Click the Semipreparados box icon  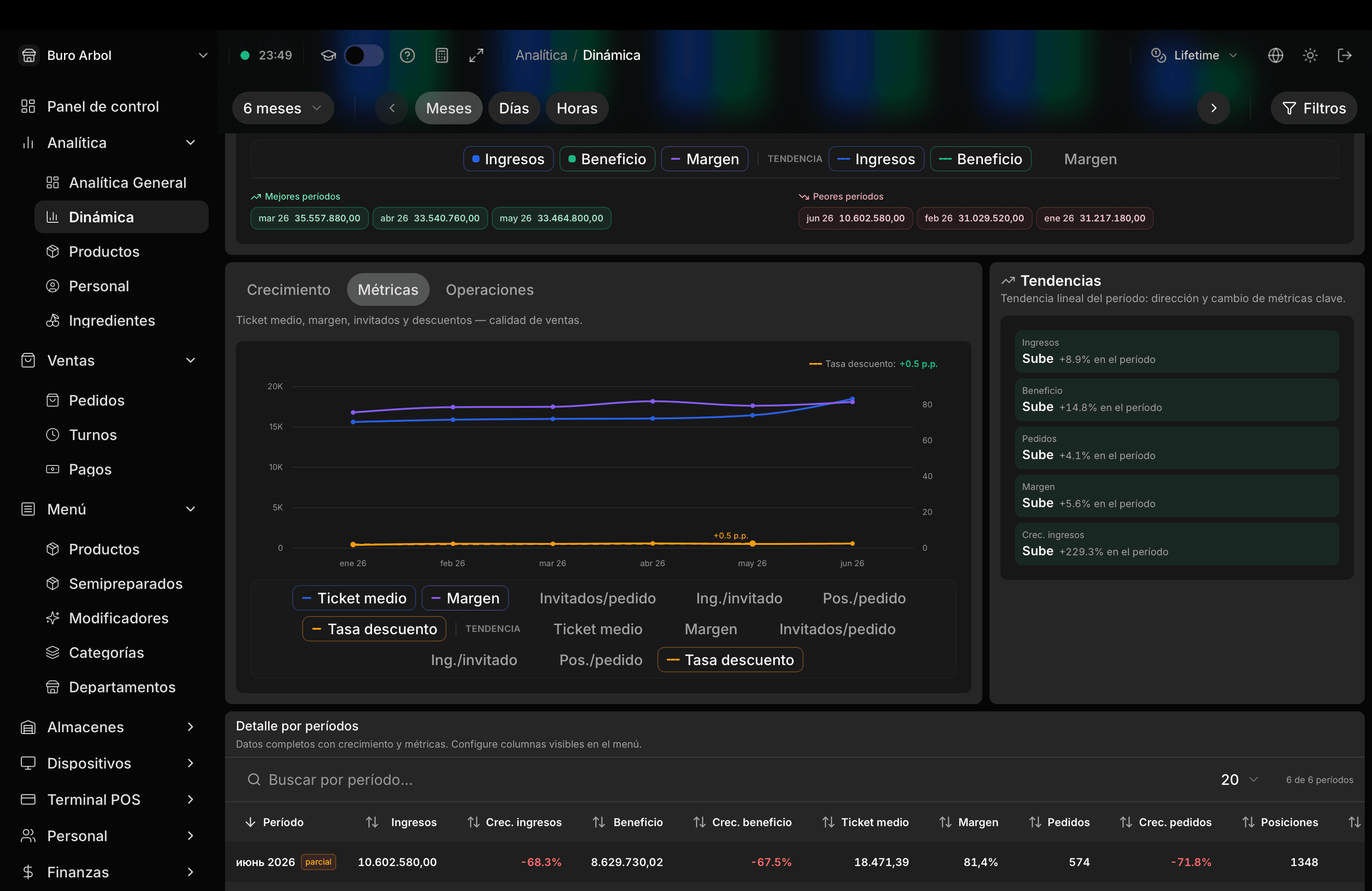pos(53,584)
